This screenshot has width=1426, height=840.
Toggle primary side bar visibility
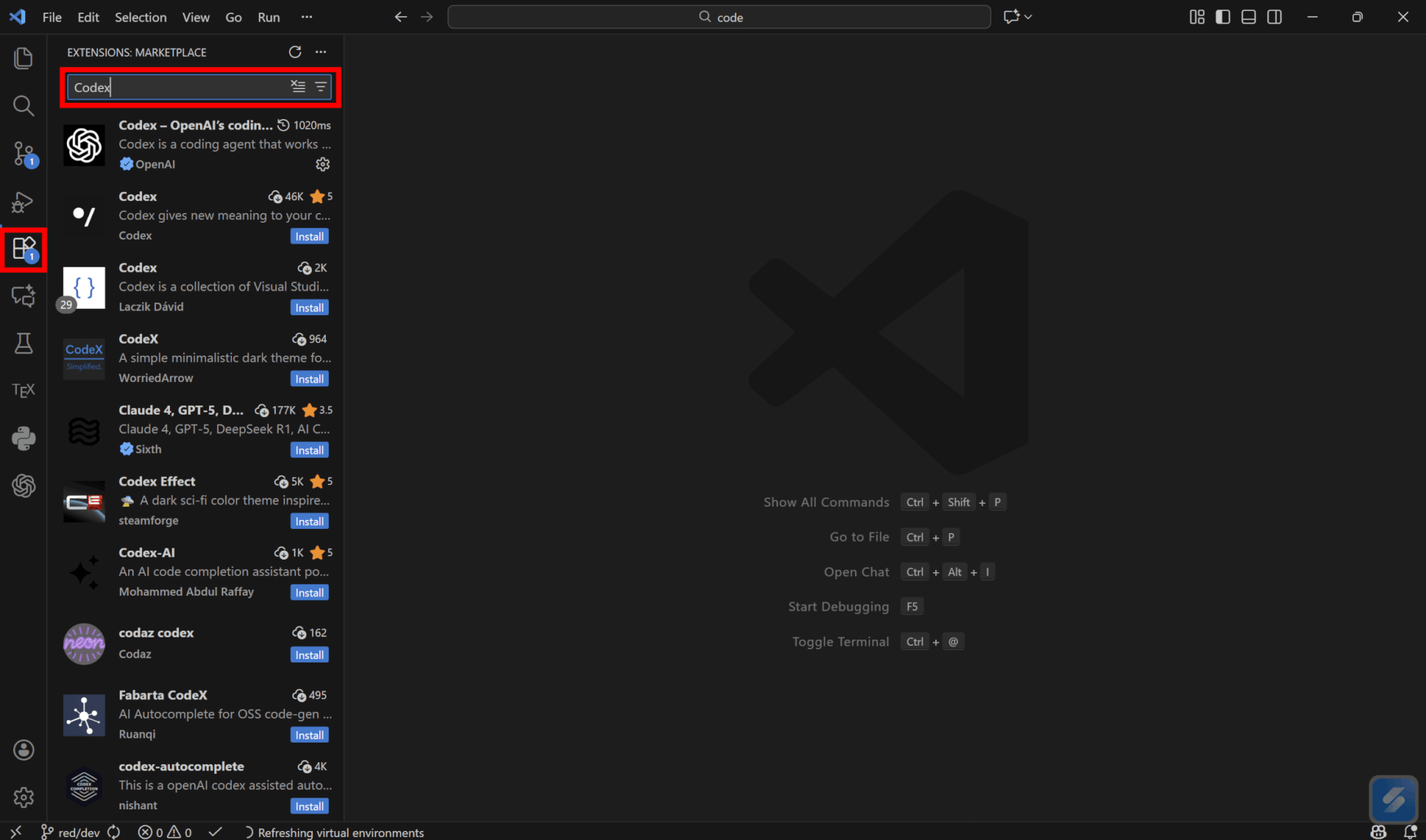(1223, 17)
